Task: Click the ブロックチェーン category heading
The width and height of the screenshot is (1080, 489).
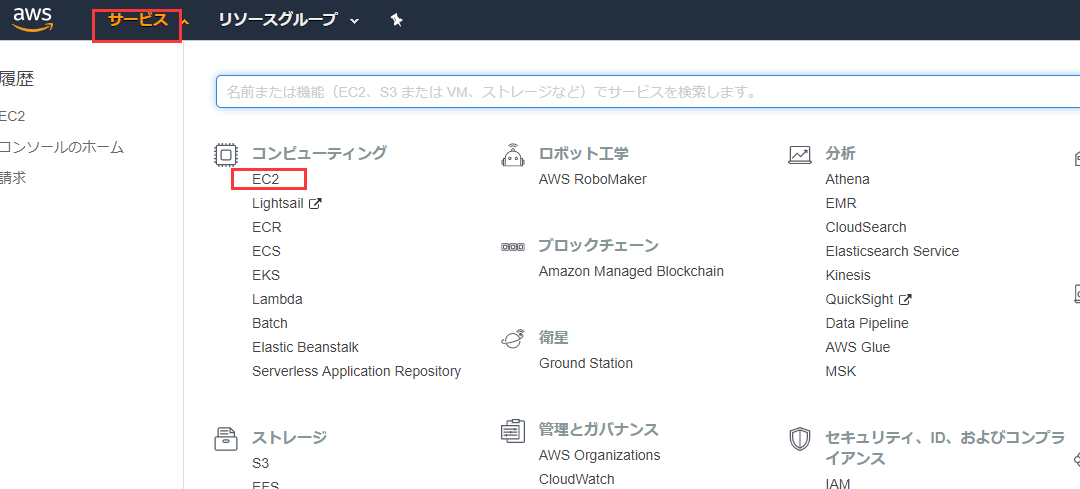Action: tap(599, 245)
